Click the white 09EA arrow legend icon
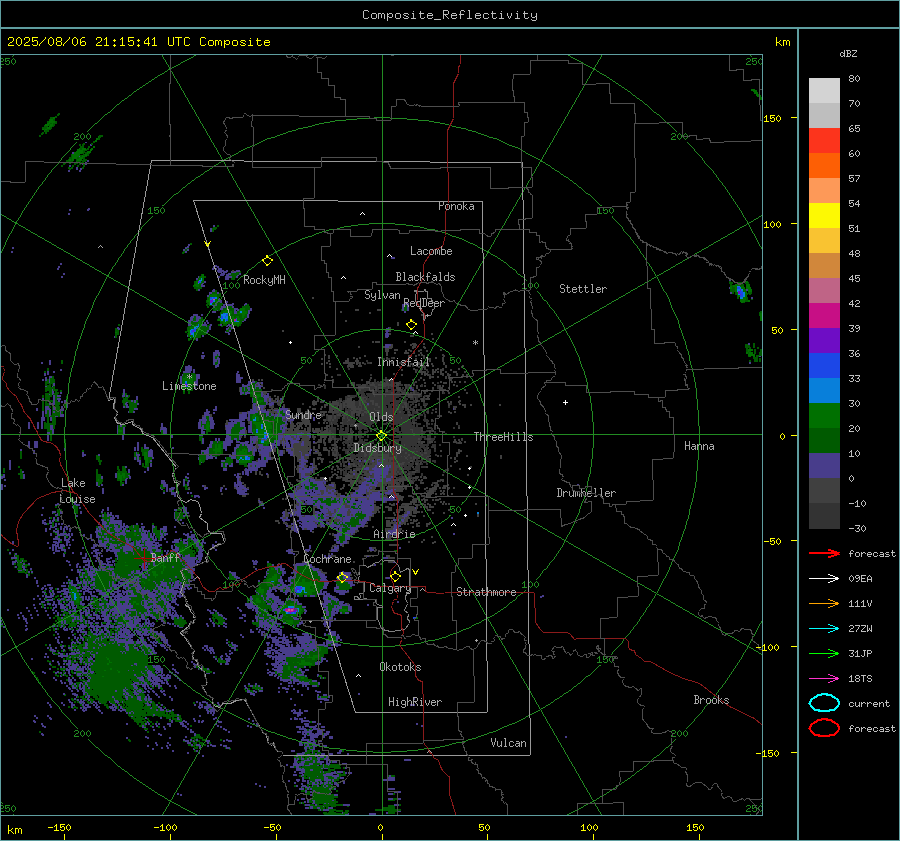 [824, 578]
